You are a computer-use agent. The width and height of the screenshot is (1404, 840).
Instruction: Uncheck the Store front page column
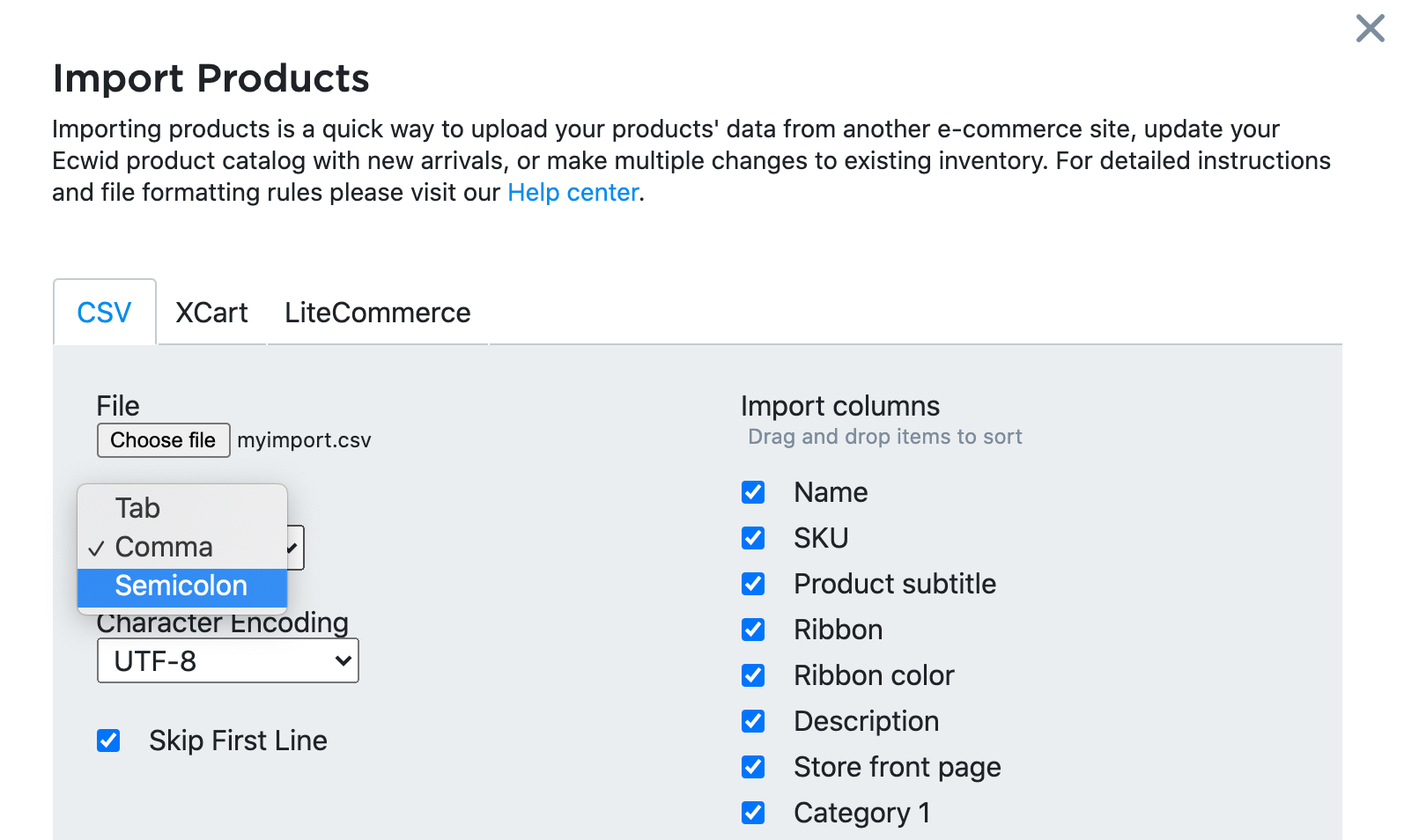(x=753, y=767)
